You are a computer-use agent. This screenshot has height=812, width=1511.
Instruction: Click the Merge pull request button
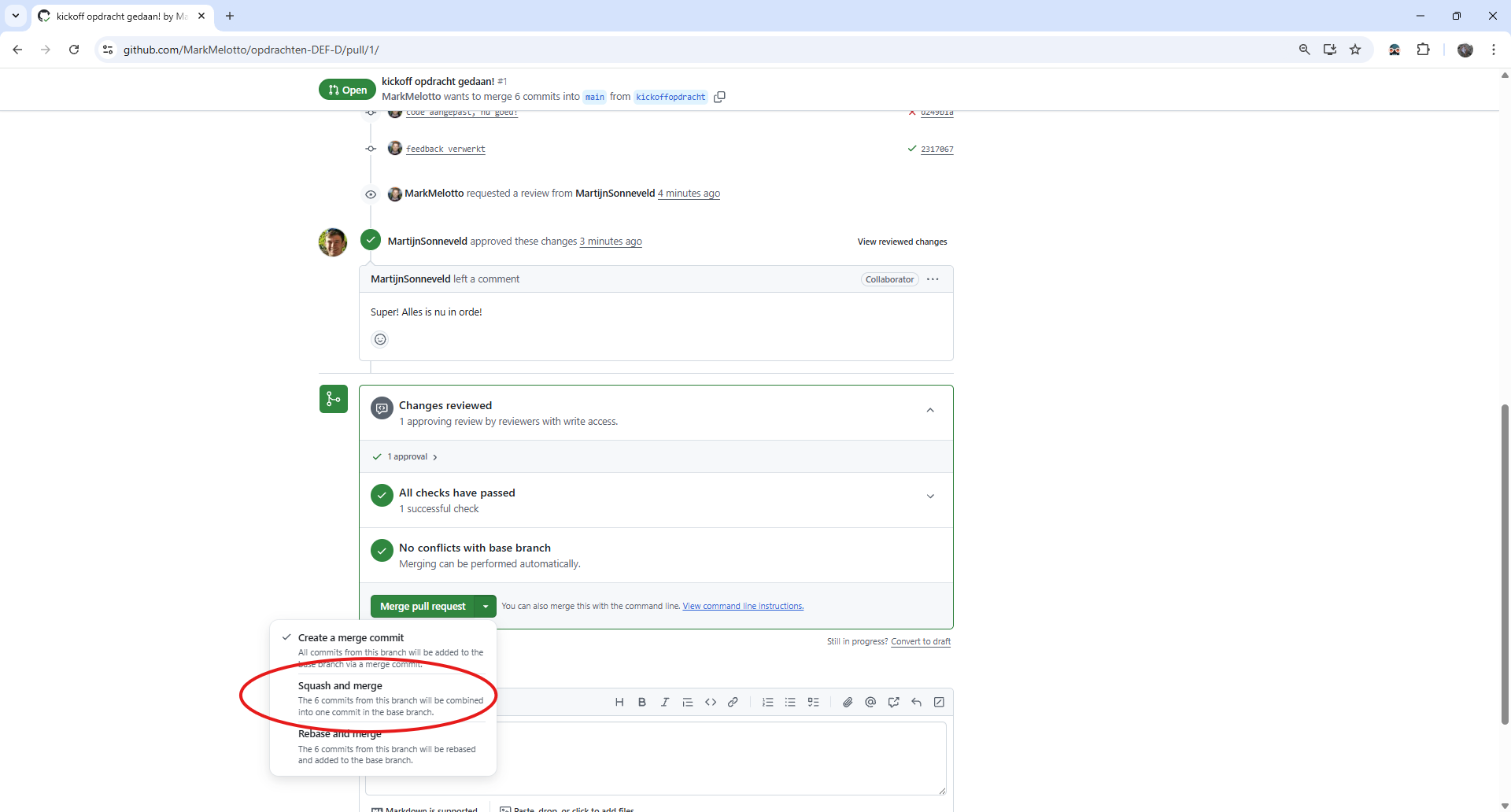[423, 607]
